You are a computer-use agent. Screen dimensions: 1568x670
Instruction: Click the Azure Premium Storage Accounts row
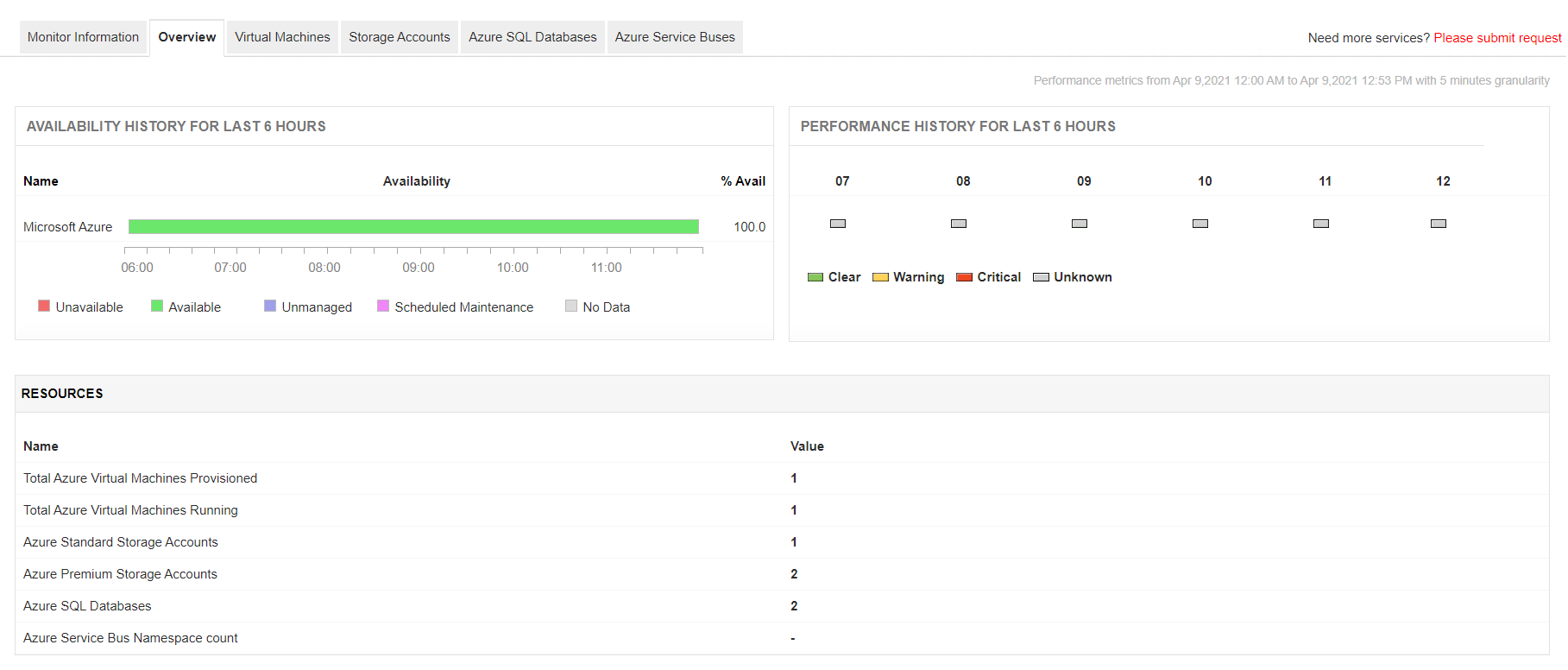point(120,574)
